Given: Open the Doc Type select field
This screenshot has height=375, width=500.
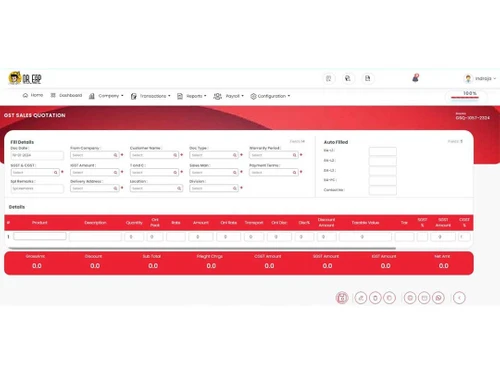Looking at the screenshot, I should click(214, 155).
